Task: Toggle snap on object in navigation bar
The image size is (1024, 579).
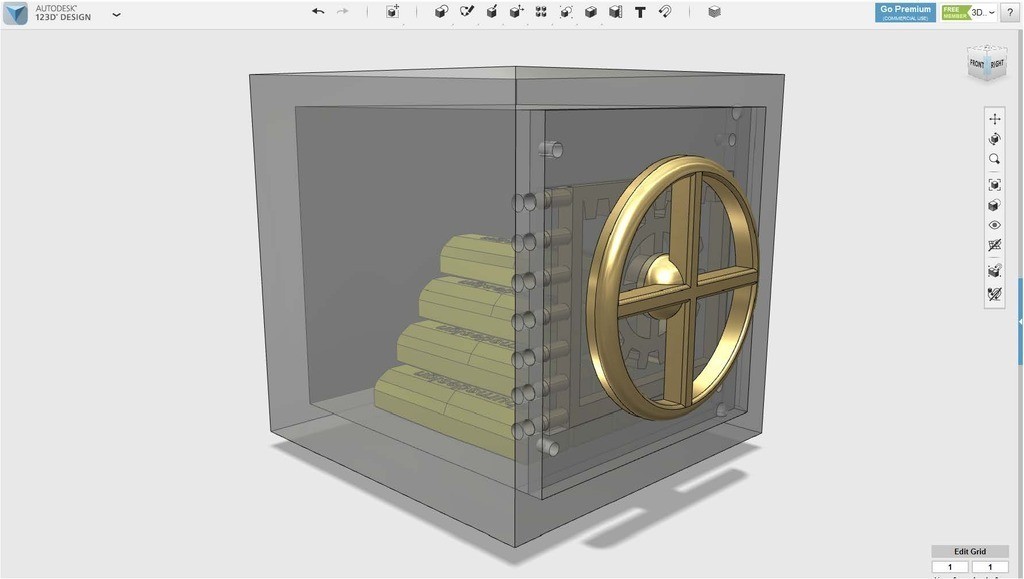Action: click(995, 270)
